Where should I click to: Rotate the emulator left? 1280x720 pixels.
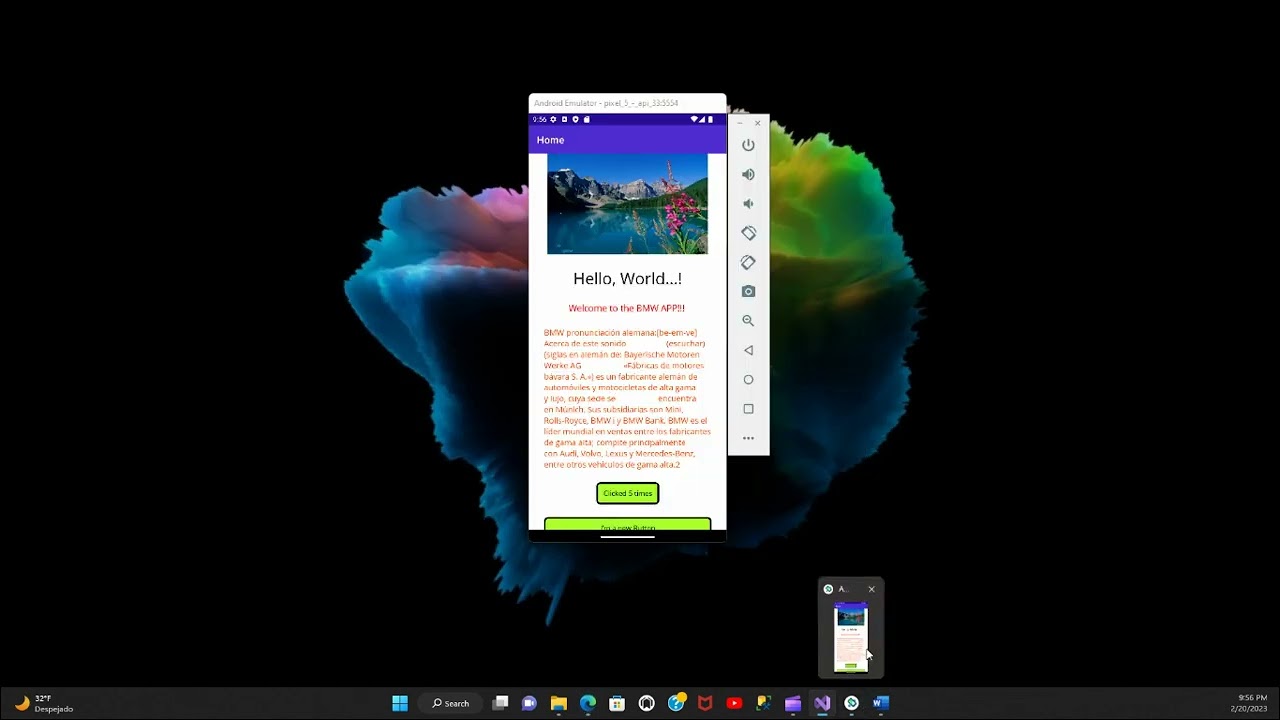coord(748,233)
